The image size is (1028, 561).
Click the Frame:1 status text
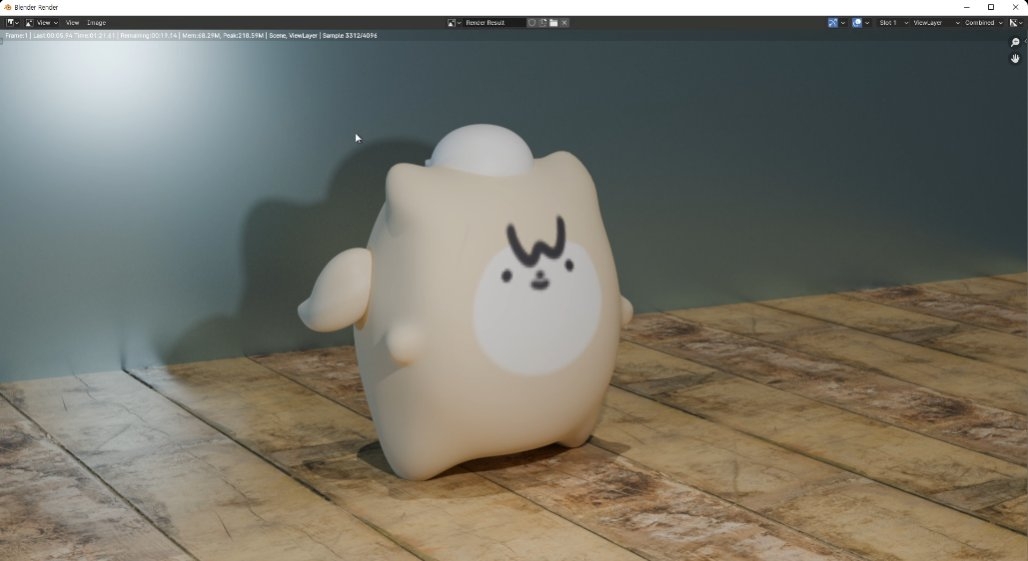pyautogui.click(x=16, y=35)
